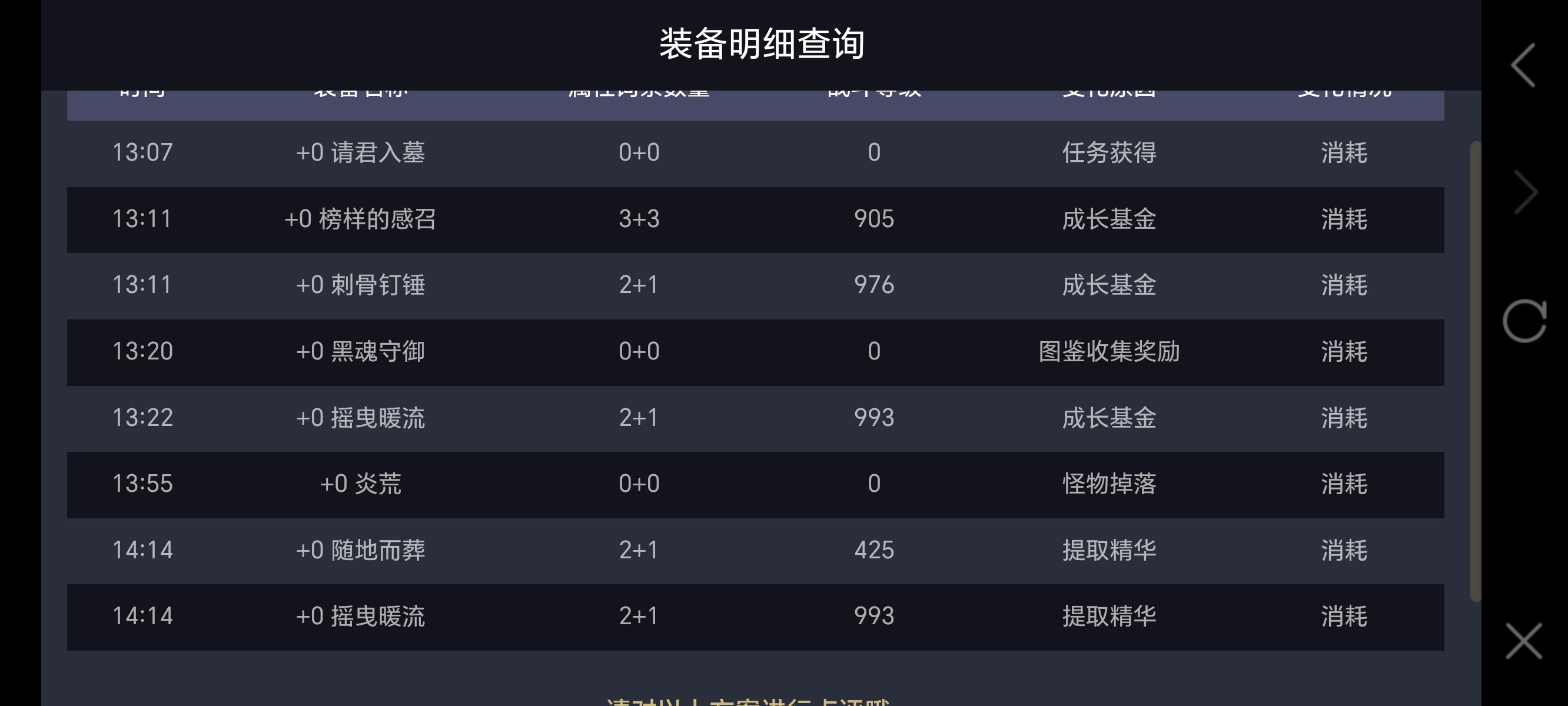Tap the +0 随地而葬 equipment name
1568x706 pixels.
coord(360,550)
